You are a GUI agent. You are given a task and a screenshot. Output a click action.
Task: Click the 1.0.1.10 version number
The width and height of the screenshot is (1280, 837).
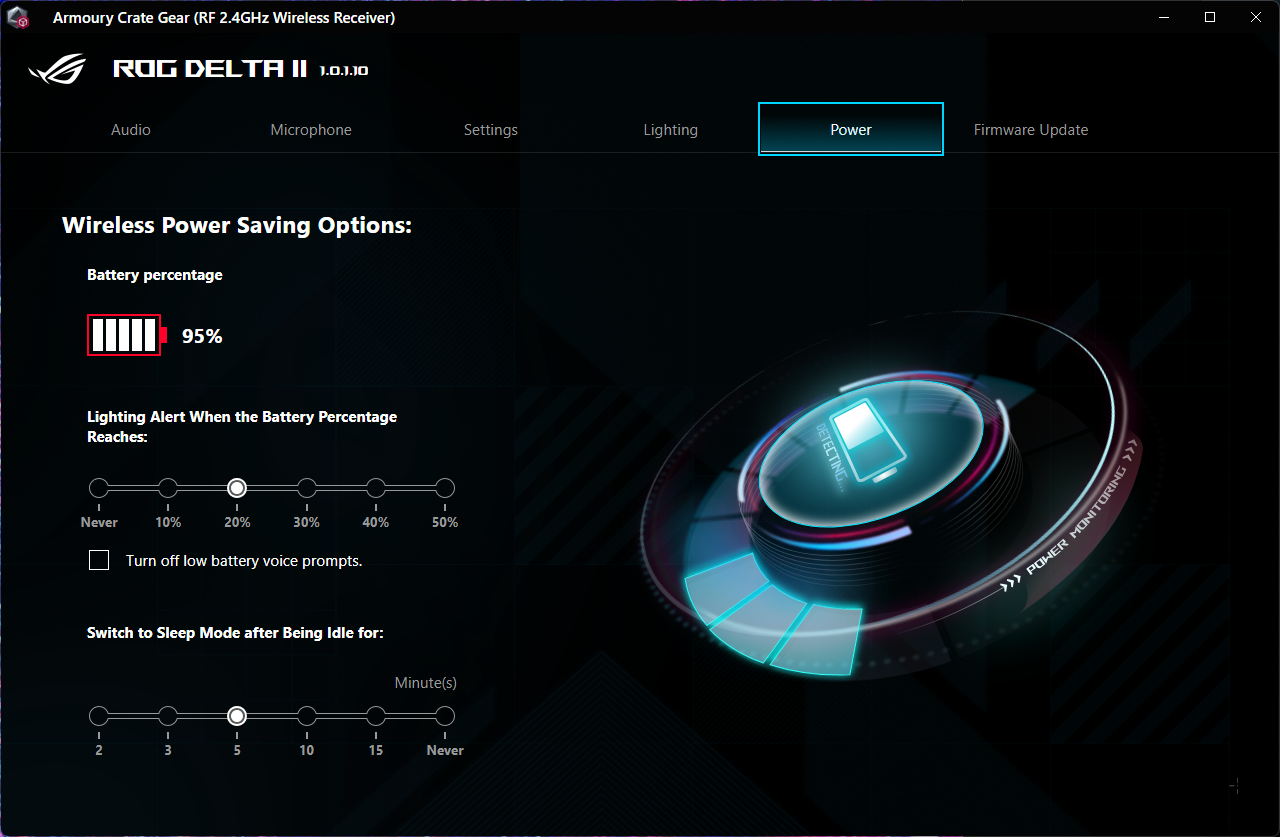coord(344,71)
